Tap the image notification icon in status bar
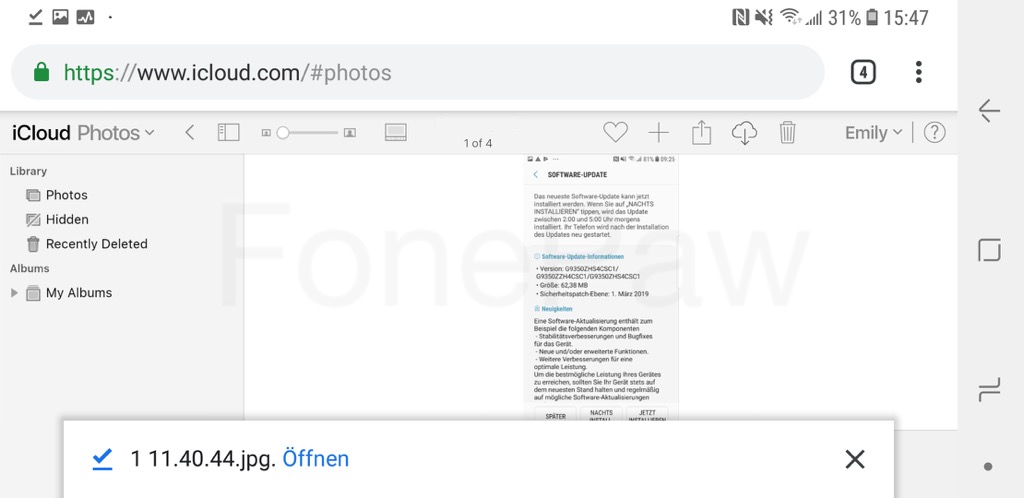 click(x=60, y=18)
